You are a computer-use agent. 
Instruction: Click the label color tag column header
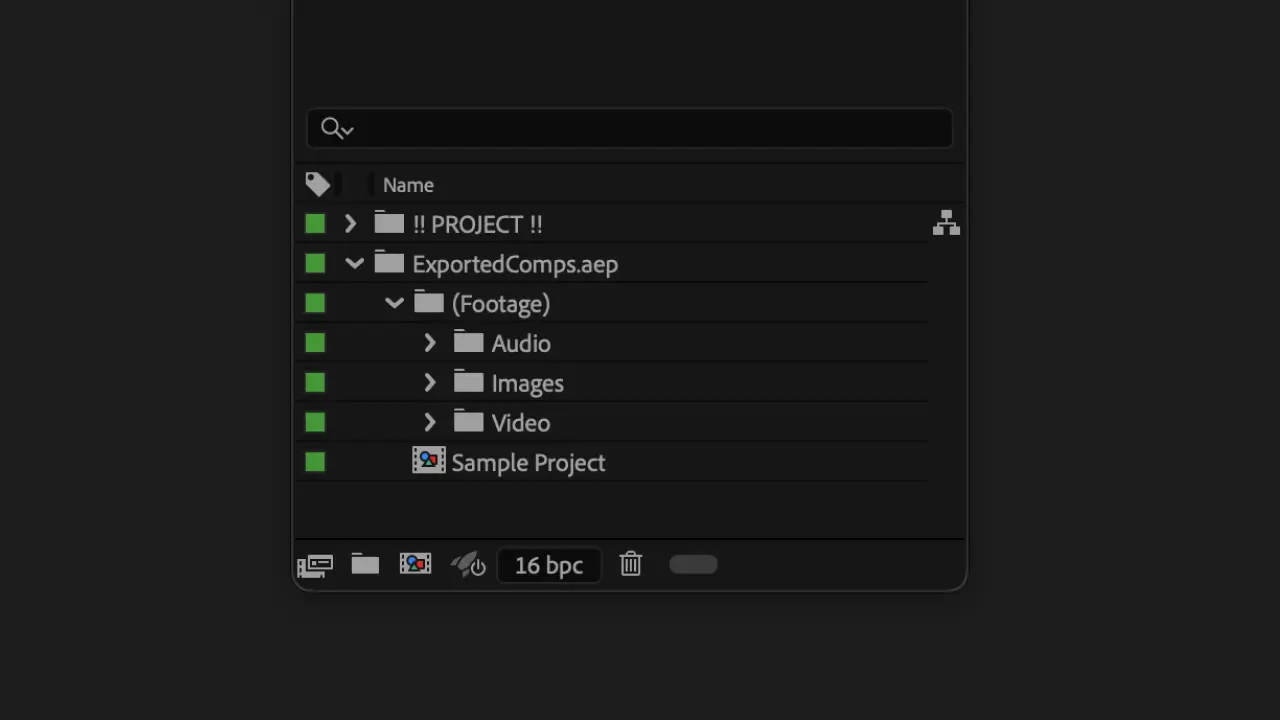click(x=318, y=184)
